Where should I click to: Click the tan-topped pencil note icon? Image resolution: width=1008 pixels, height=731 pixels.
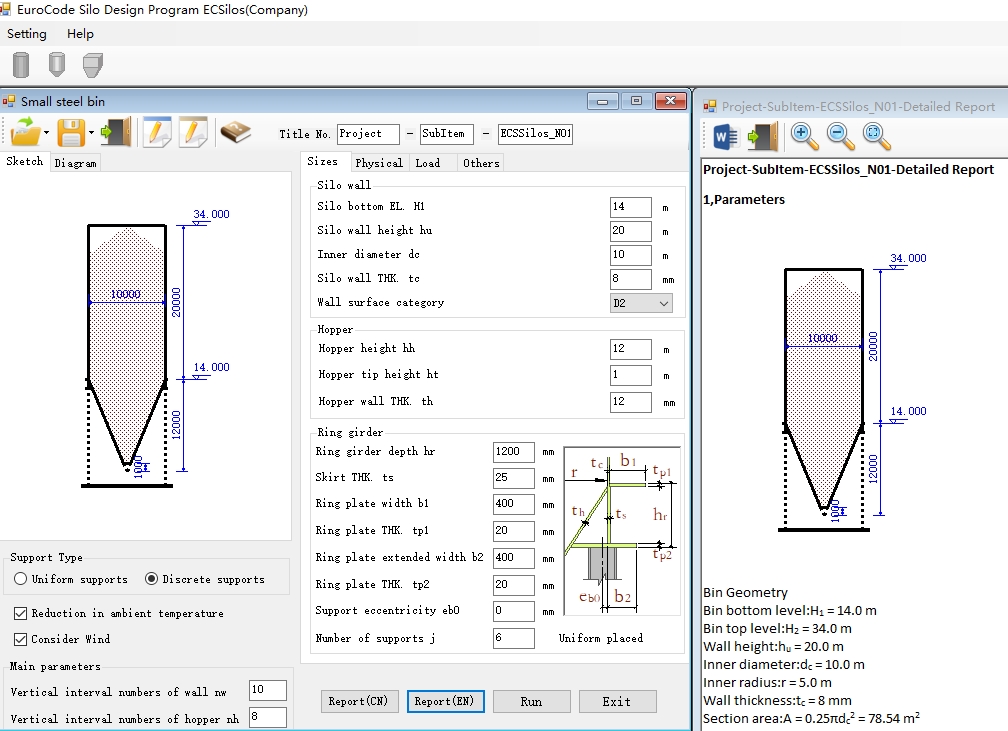193,132
